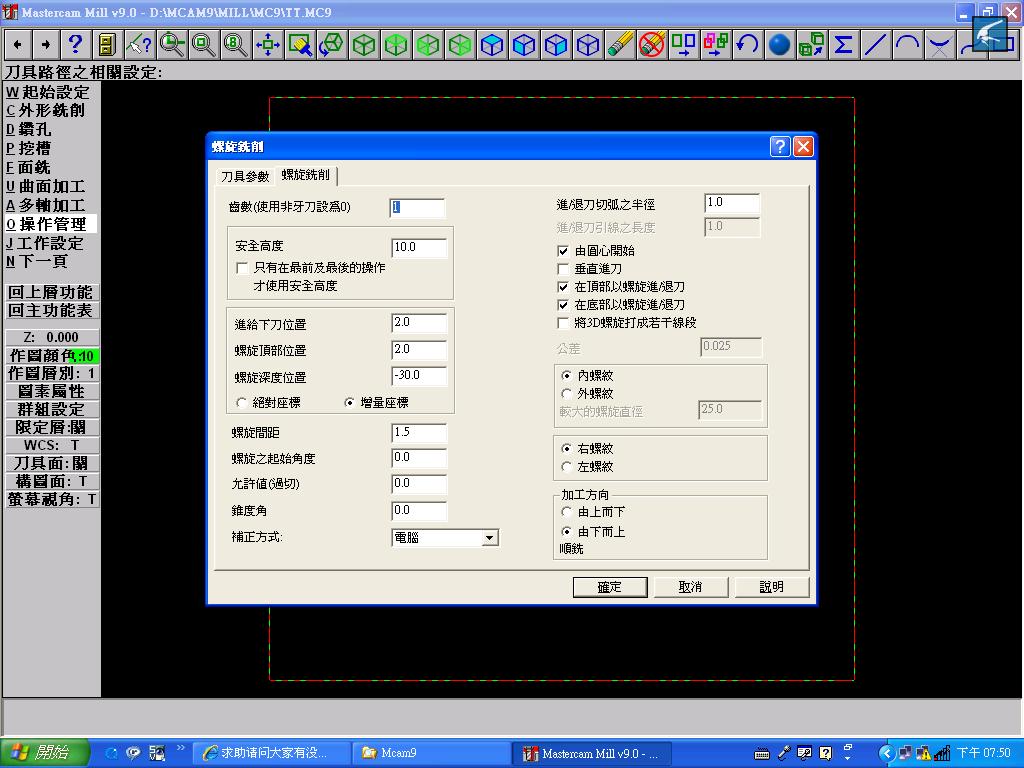Uncheck 在底部以螺旋進/退刀 checkbox
Image resolution: width=1024 pixels, height=768 pixels.
pyautogui.click(x=563, y=305)
